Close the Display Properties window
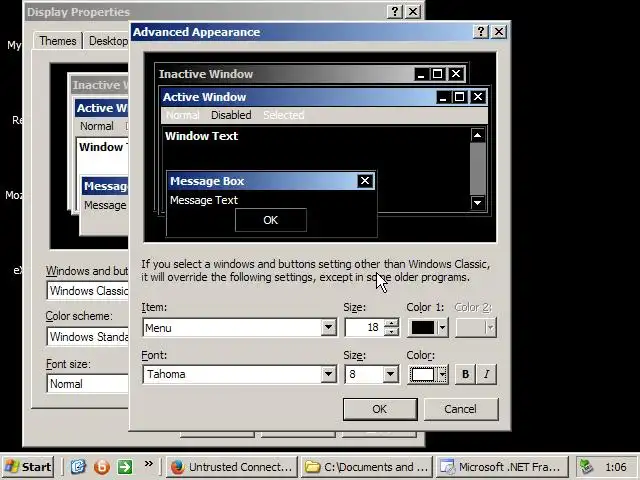The height and width of the screenshot is (480, 640). coord(413,11)
